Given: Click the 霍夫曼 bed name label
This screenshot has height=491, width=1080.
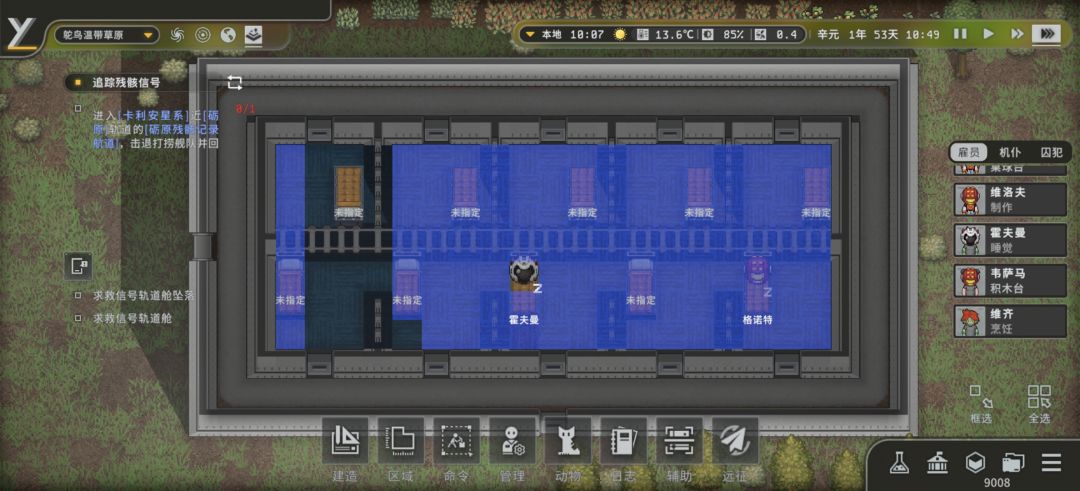Looking at the screenshot, I should (x=524, y=320).
